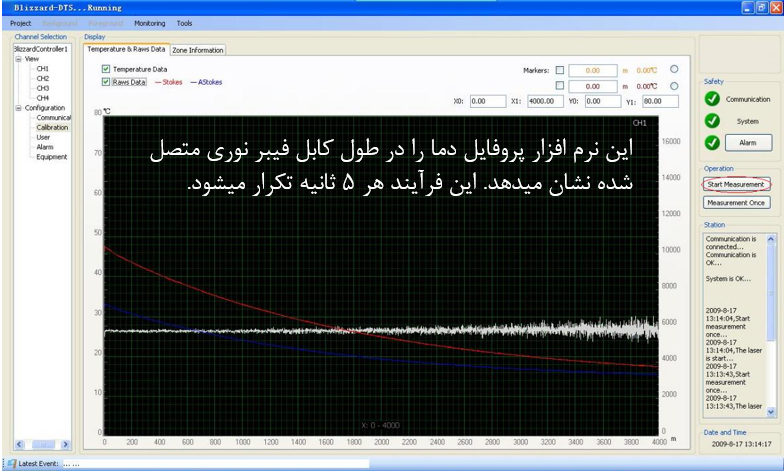Open the Alarm configuration tree item
The image size is (784, 471).
[44, 147]
